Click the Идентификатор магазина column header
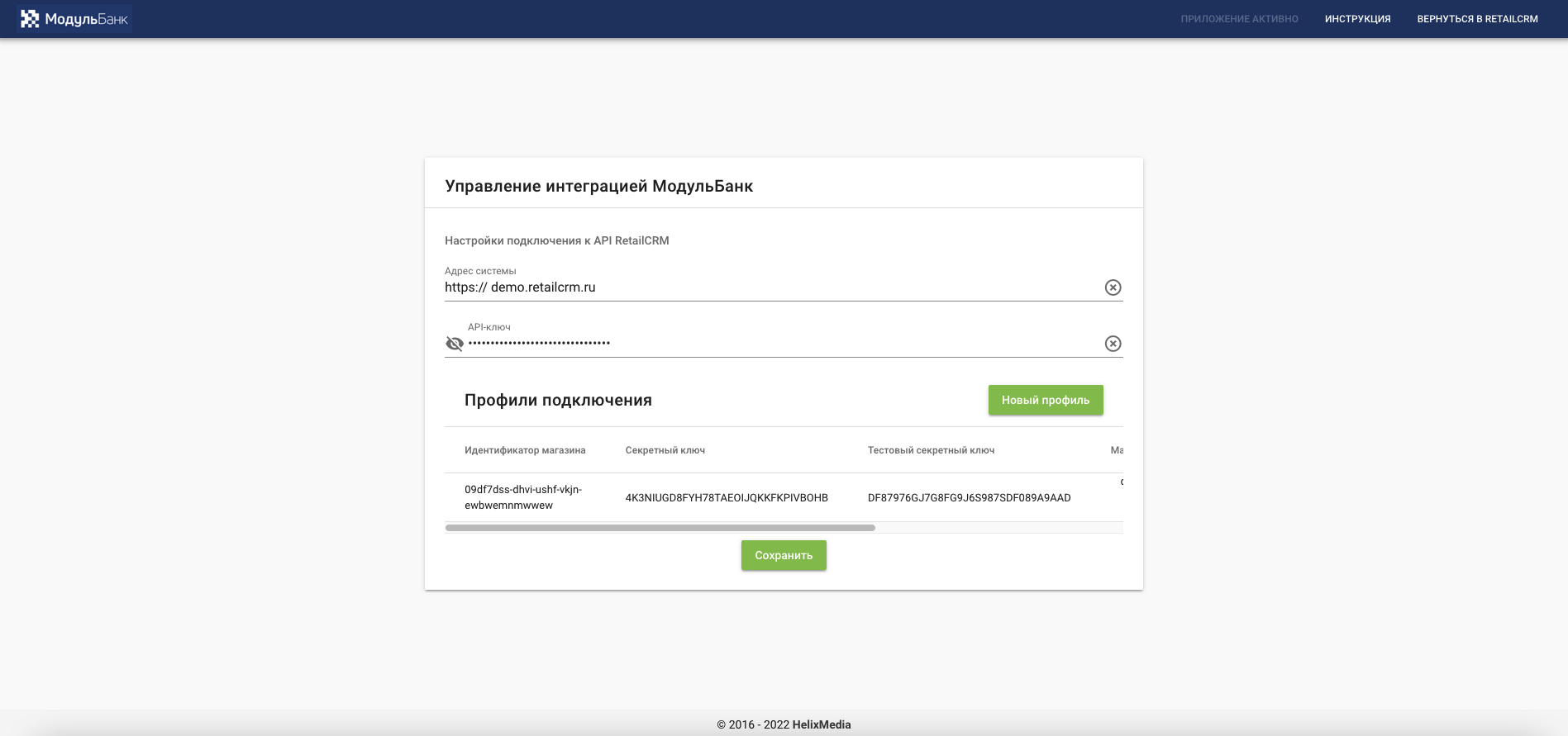 [x=525, y=450]
